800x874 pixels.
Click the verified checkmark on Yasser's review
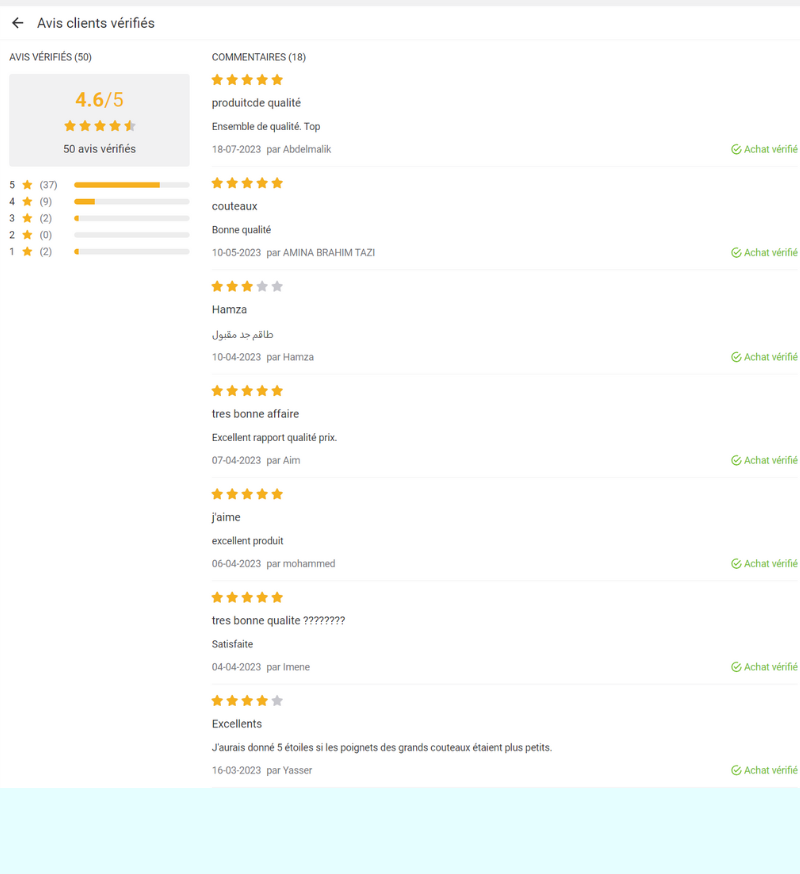click(x=736, y=771)
